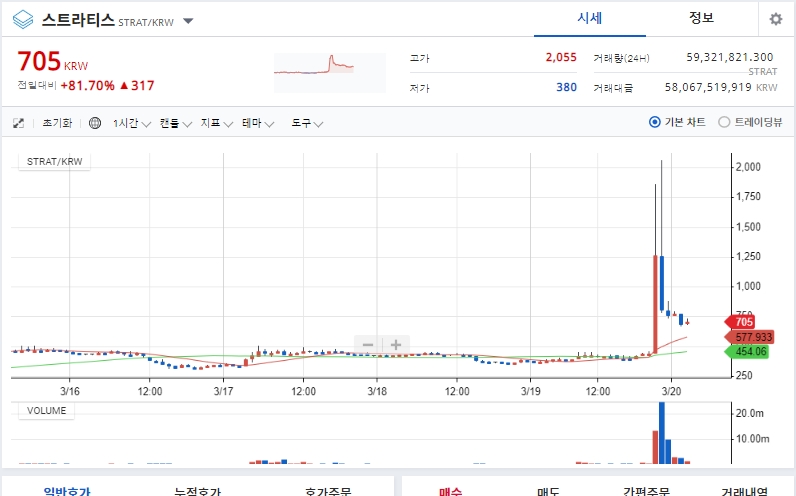796x496 pixels.
Task: Open the 캔들 chart type dropdown
Action: [x=176, y=123]
